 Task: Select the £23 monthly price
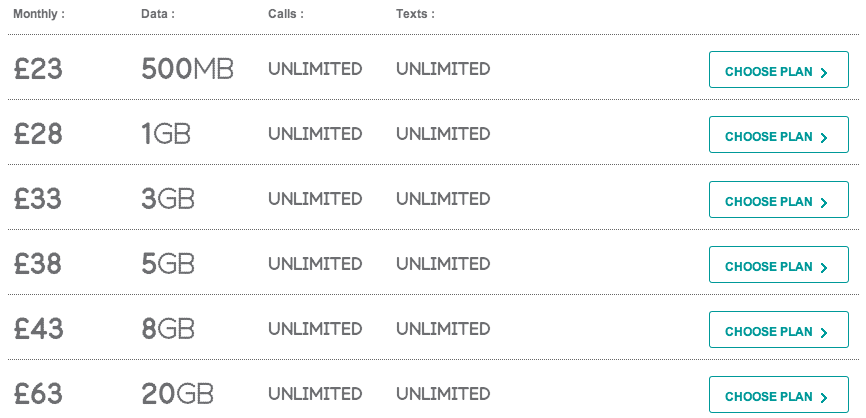[x=38, y=70]
